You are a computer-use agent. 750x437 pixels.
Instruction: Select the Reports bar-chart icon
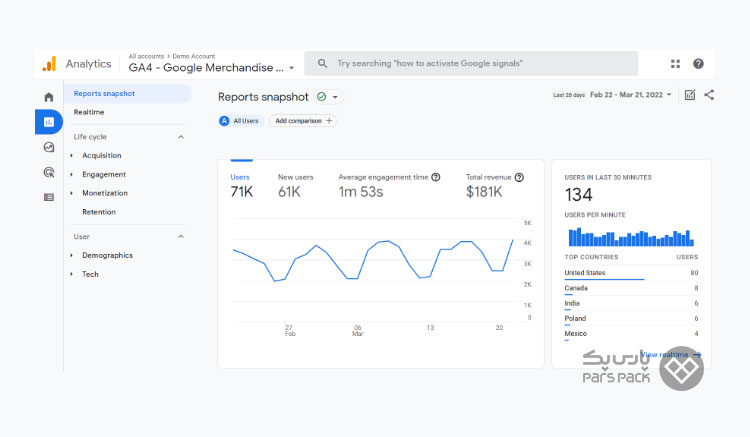[49, 122]
